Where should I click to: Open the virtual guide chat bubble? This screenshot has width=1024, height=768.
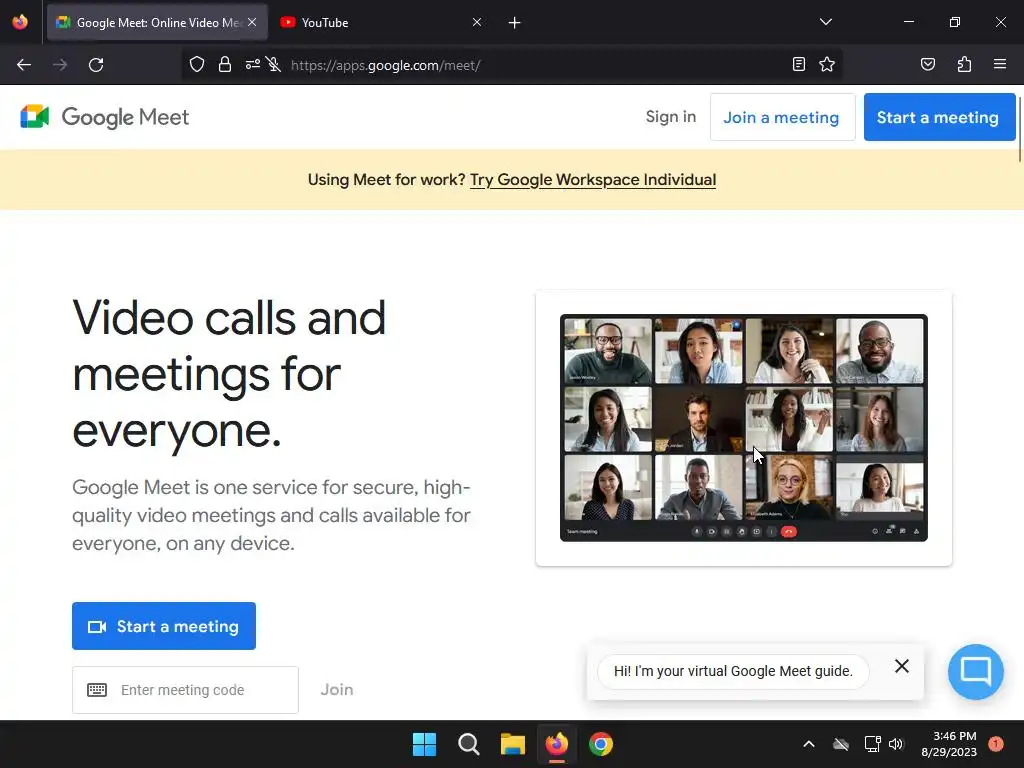coord(976,671)
